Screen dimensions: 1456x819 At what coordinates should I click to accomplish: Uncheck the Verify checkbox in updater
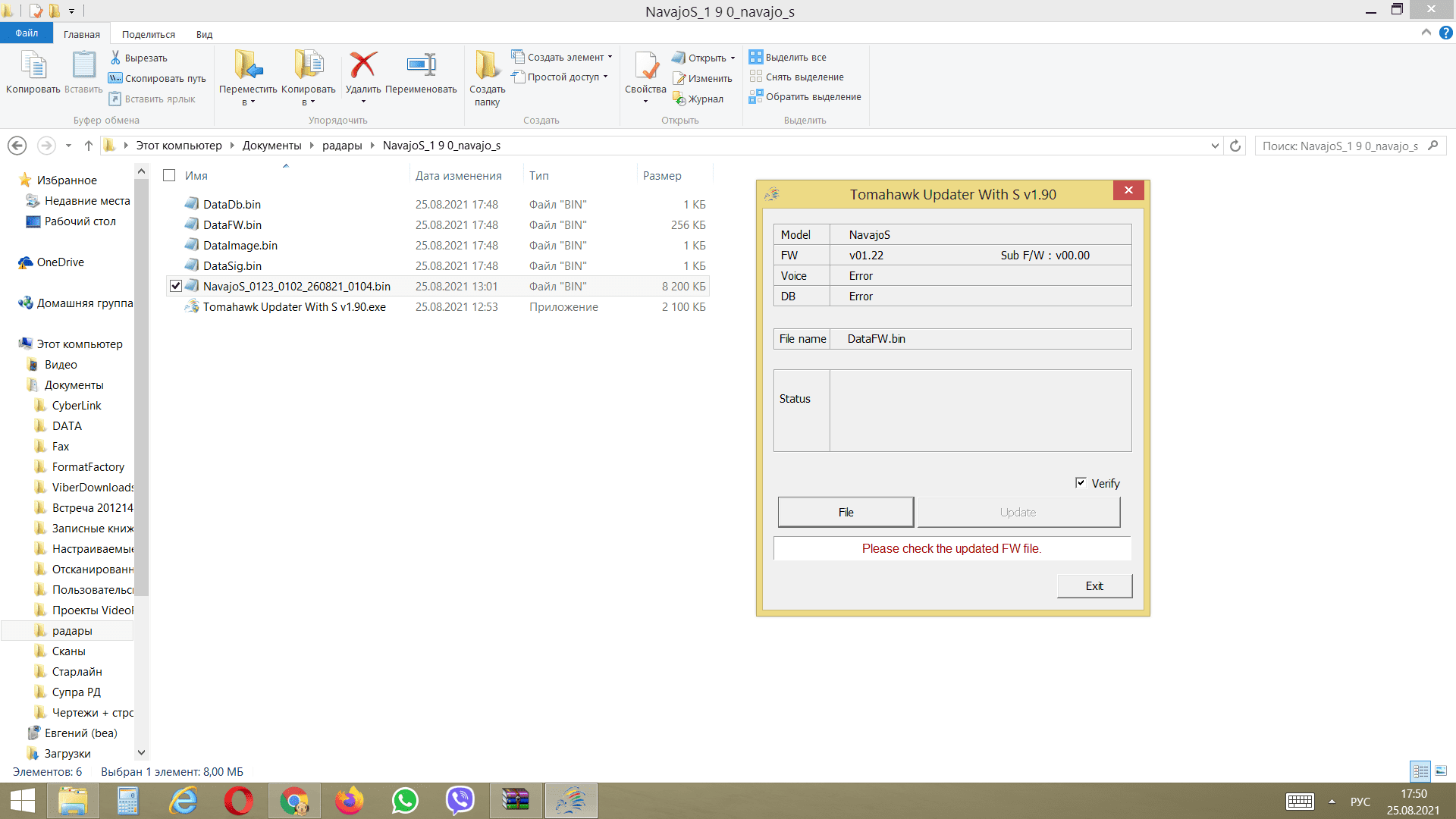(1081, 483)
